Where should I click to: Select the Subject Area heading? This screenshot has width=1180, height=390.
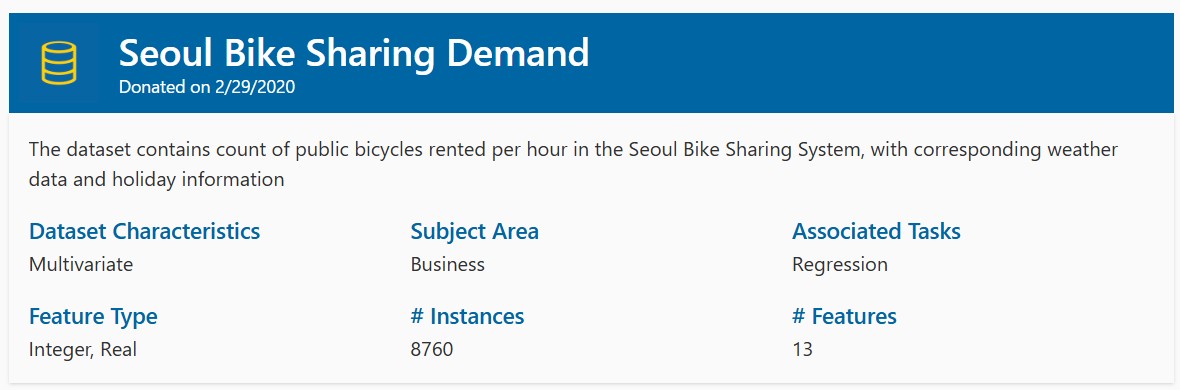[x=474, y=231]
